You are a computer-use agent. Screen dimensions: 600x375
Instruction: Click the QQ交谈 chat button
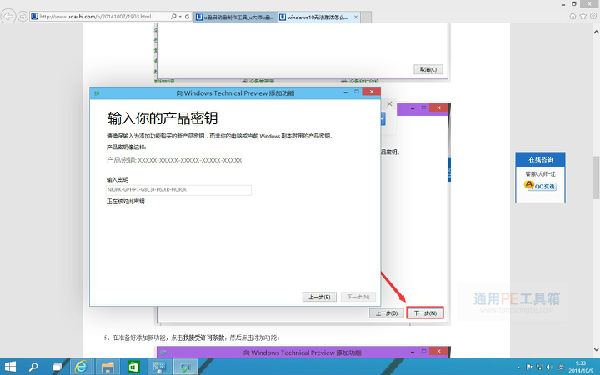(545, 186)
